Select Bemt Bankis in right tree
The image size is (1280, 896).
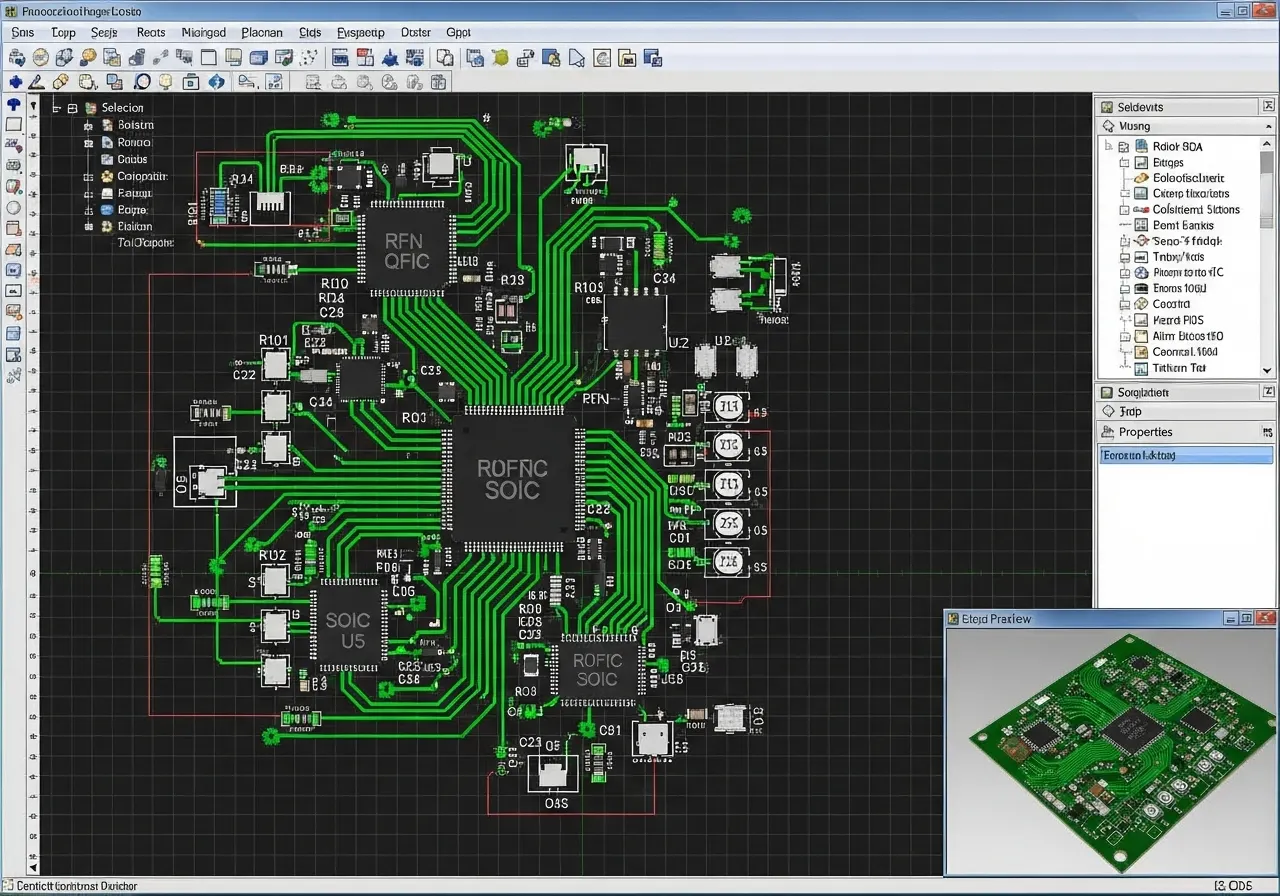tap(1183, 225)
